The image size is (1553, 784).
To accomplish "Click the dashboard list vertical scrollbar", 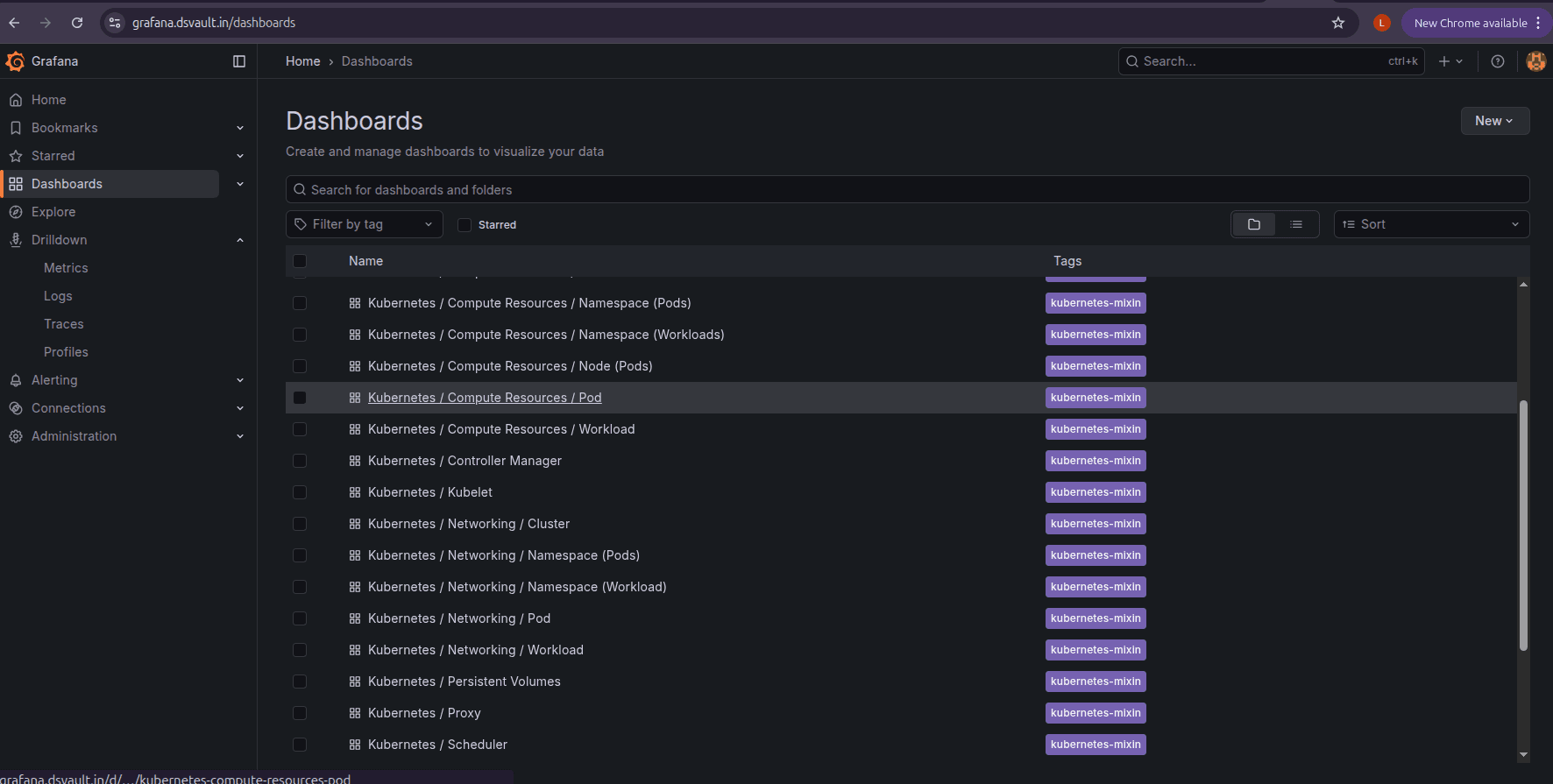I will point(1523,526).
